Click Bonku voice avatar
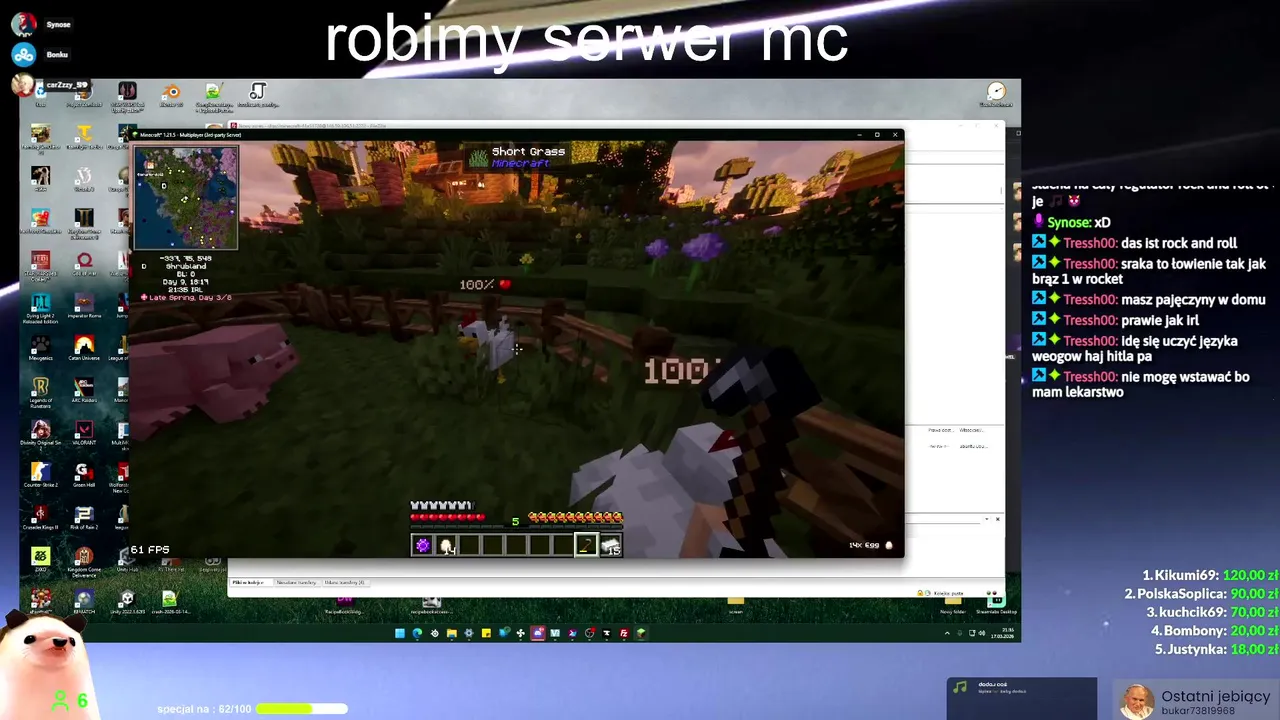The image size is (1280, 720). (24, 54)
